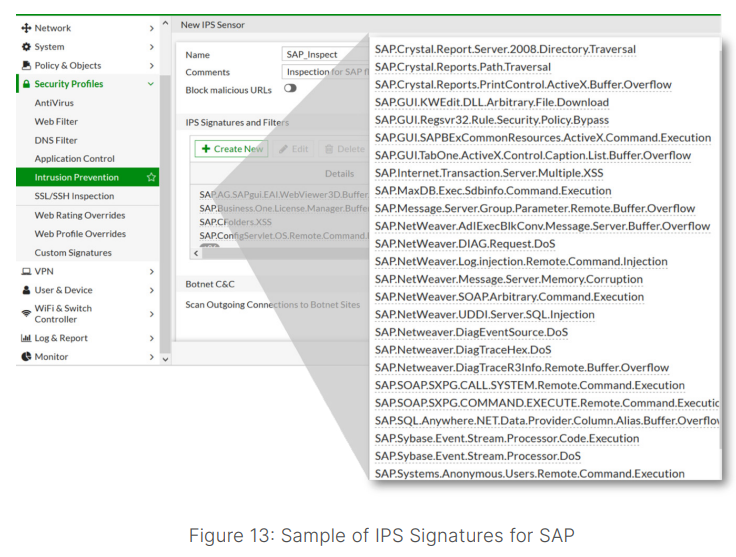Screen dimensions: 736x557
Task: Expand the Log & Report chevron
Action: coord(152,338)
